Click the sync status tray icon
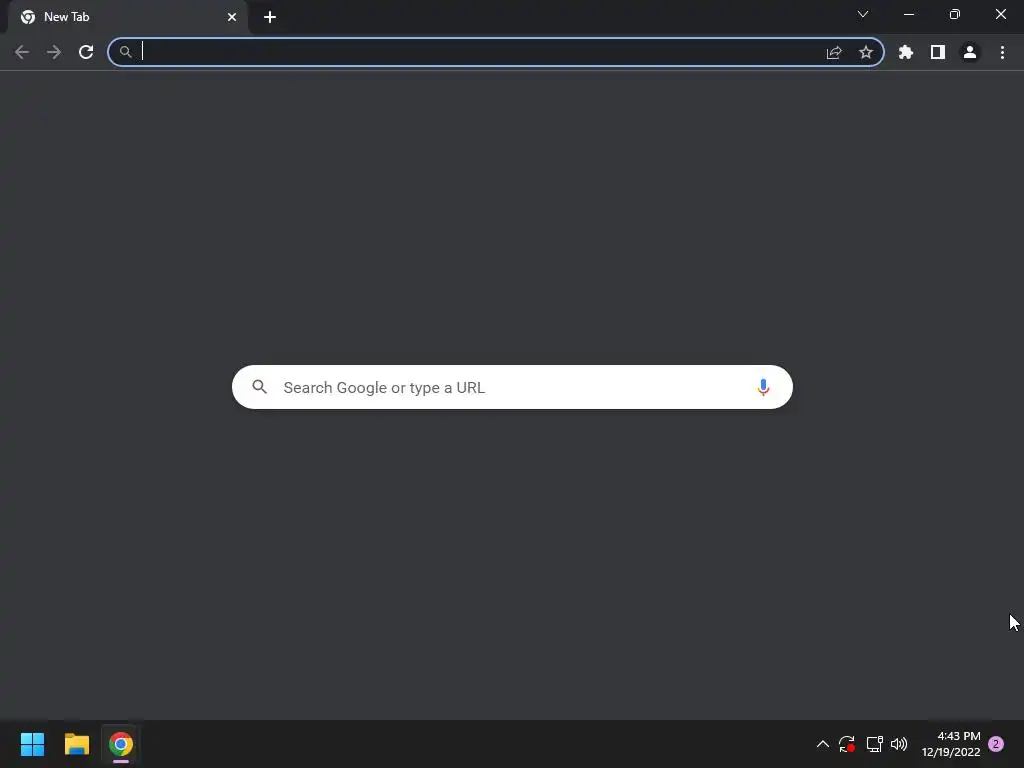The height and width of the screenshot is (768, 1024). point(847,744)
